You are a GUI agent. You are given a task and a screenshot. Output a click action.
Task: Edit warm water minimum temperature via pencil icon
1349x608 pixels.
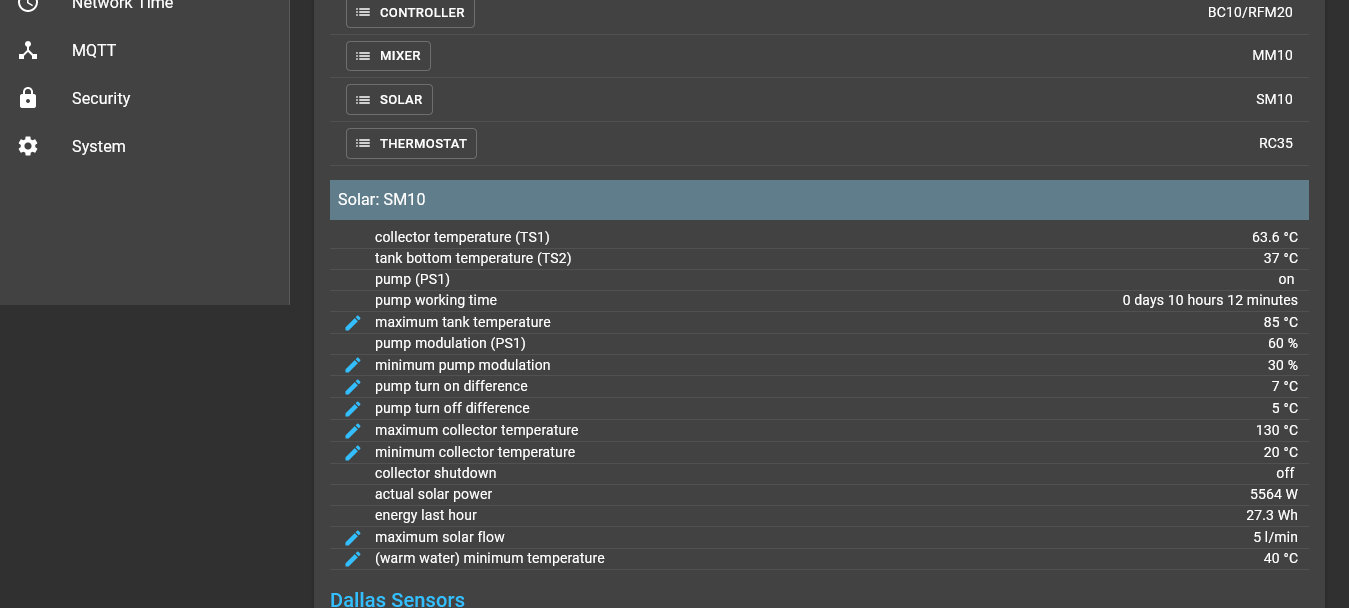point(352,559)
